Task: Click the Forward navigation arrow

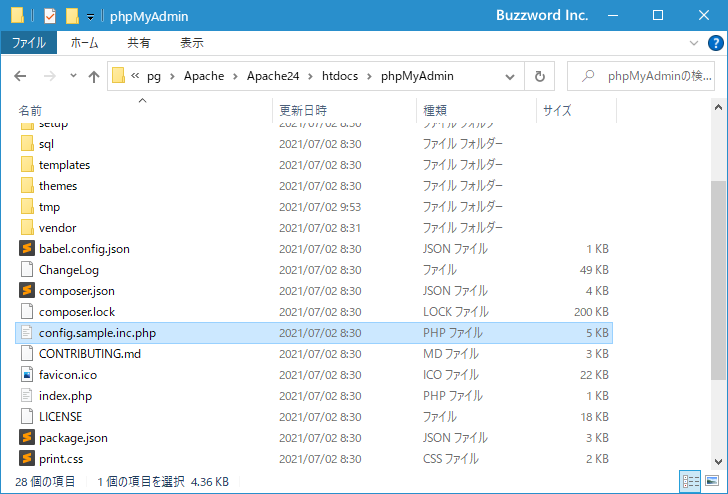Action: point(49,76)
